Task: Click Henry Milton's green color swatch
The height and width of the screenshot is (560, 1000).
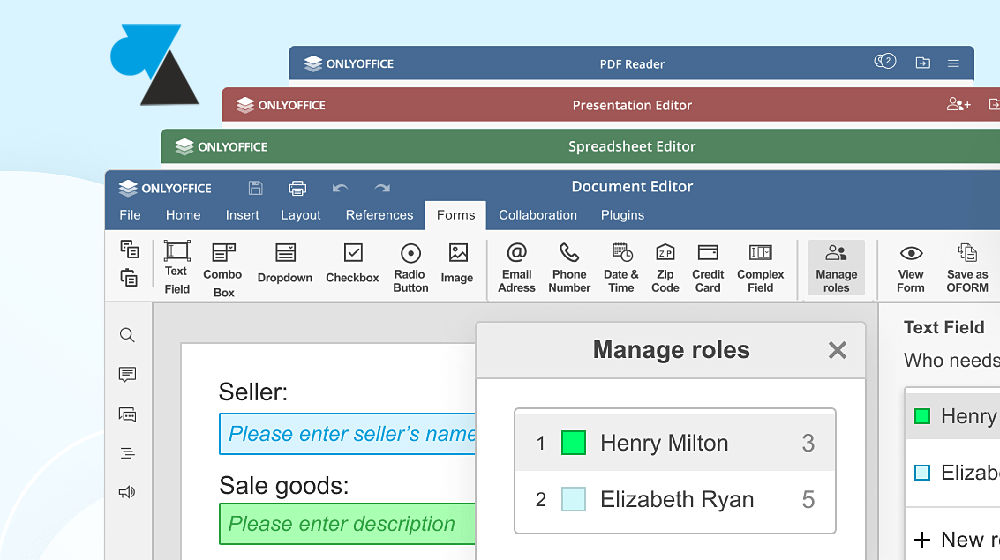Action: point(573,443)
